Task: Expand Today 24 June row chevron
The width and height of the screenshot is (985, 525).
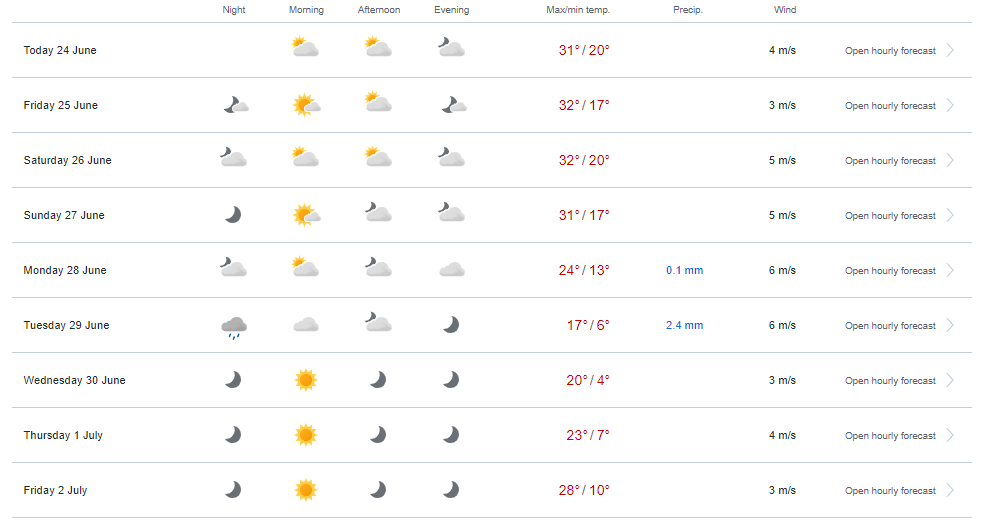Action: point(950,50)
